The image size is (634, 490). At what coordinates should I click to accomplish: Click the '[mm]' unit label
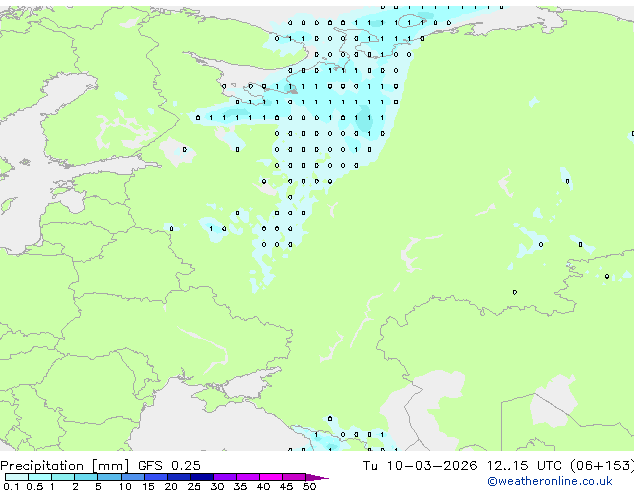click(111, 466)
